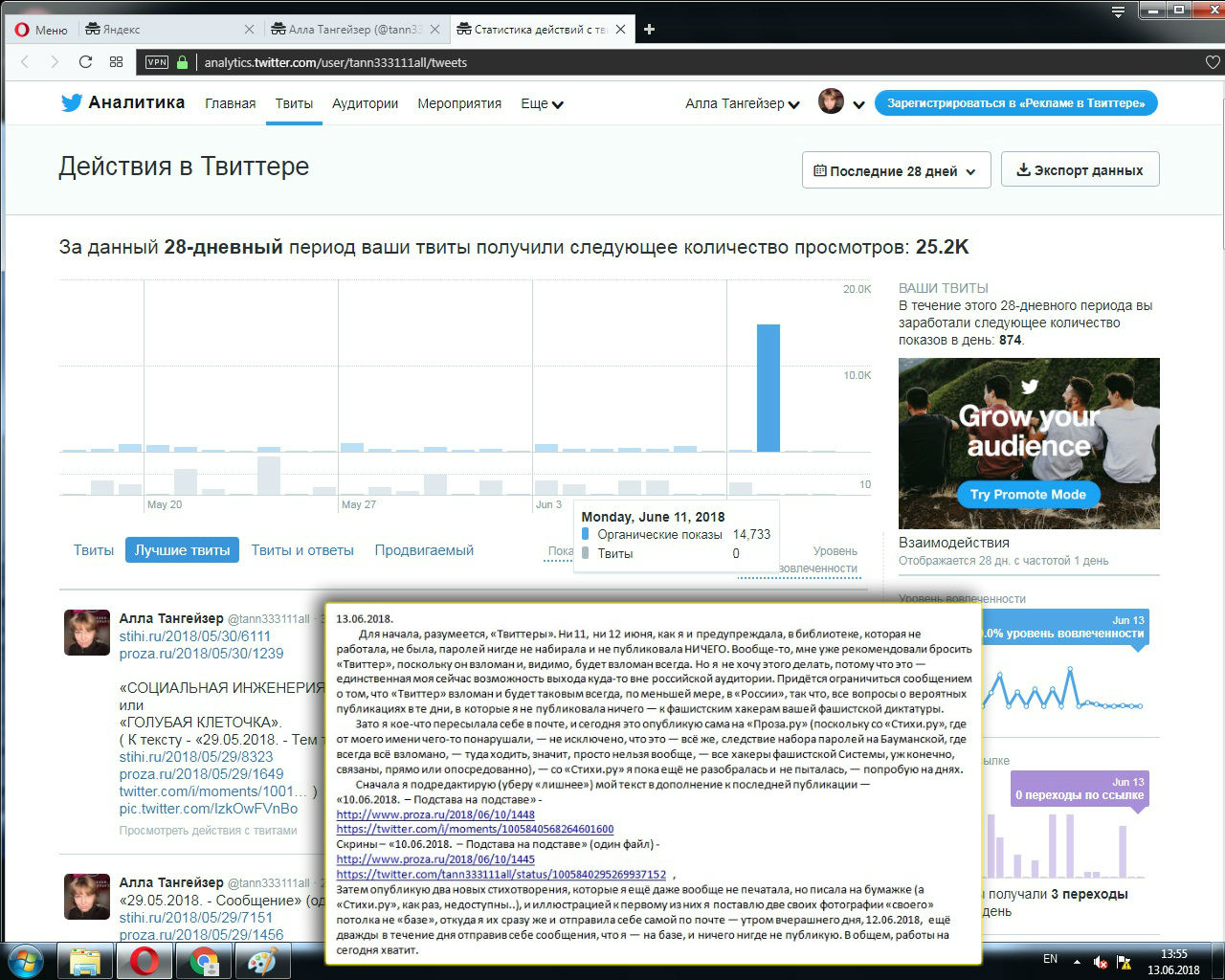Reload the page with refresh icon
1225x980 pixels.
click(x=85, y=62)
